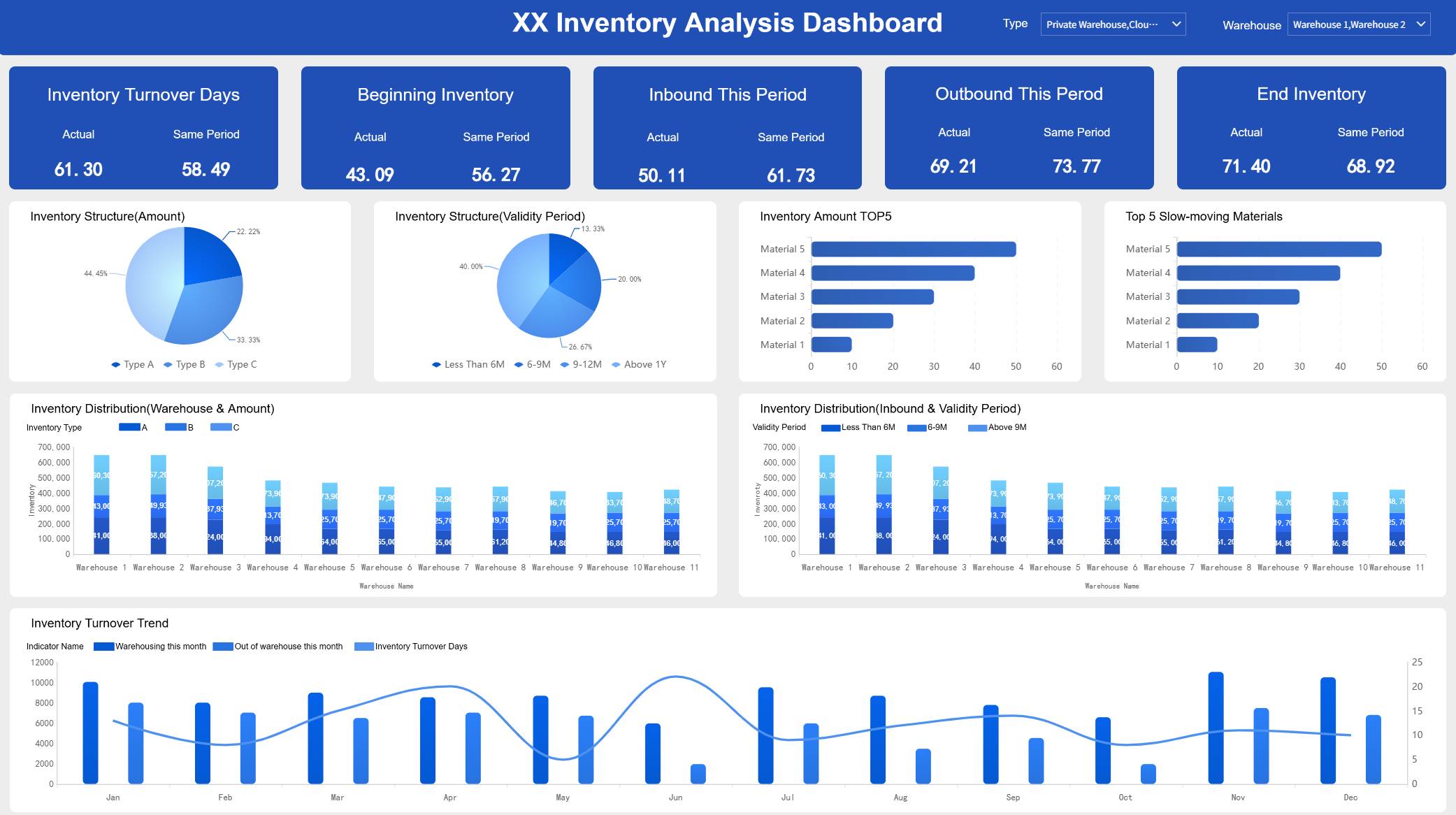Expand the Warehouse filter dropdown
The image size is (1456, 815).
pos(1349,24)
